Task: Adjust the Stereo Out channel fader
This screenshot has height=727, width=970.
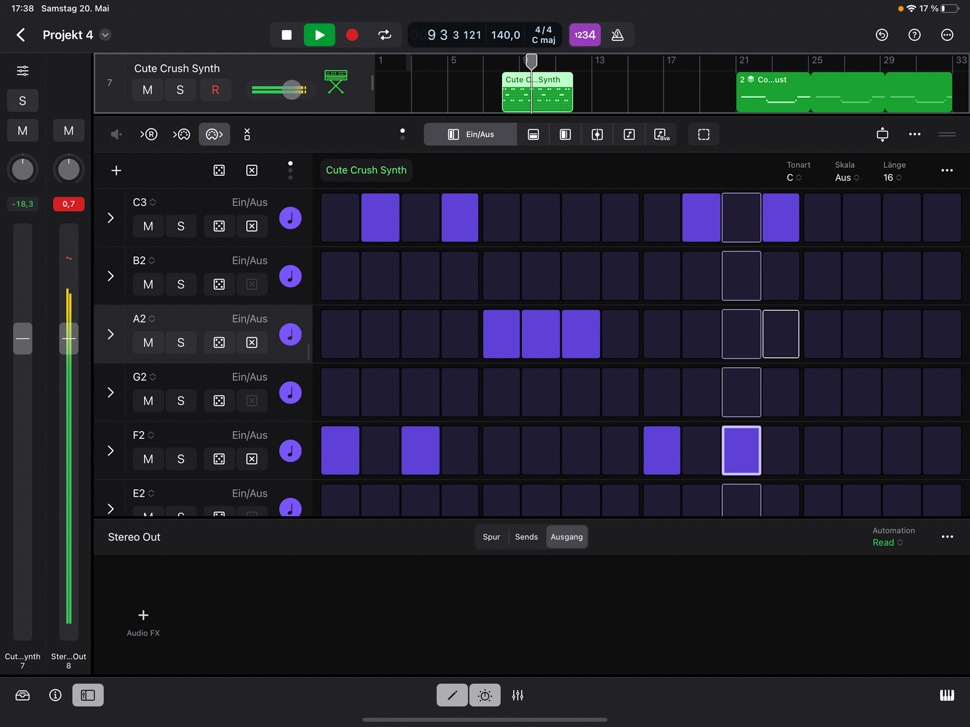Action: tap(69, 338)
